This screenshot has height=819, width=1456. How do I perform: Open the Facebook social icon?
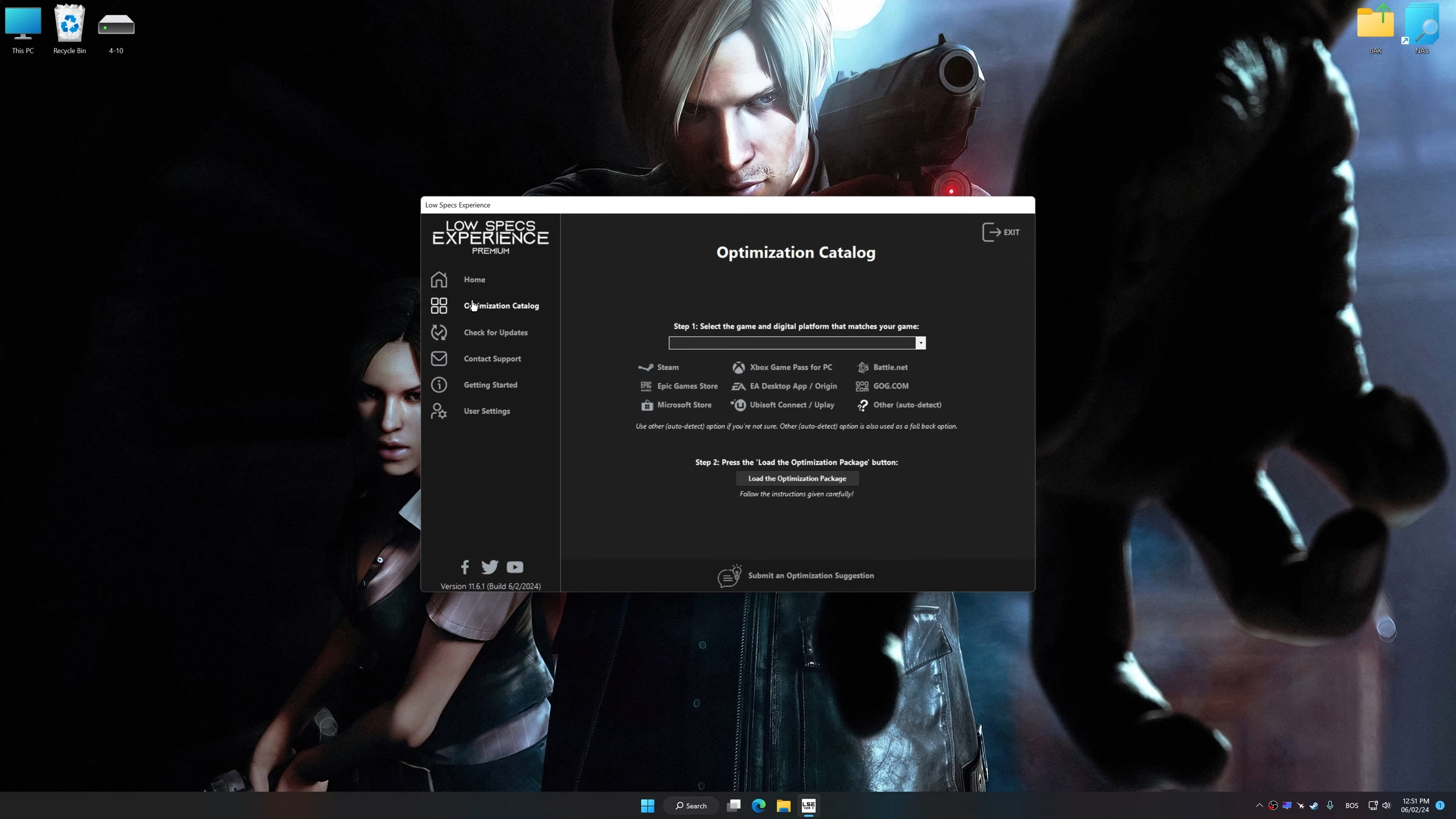click(465, 567)
